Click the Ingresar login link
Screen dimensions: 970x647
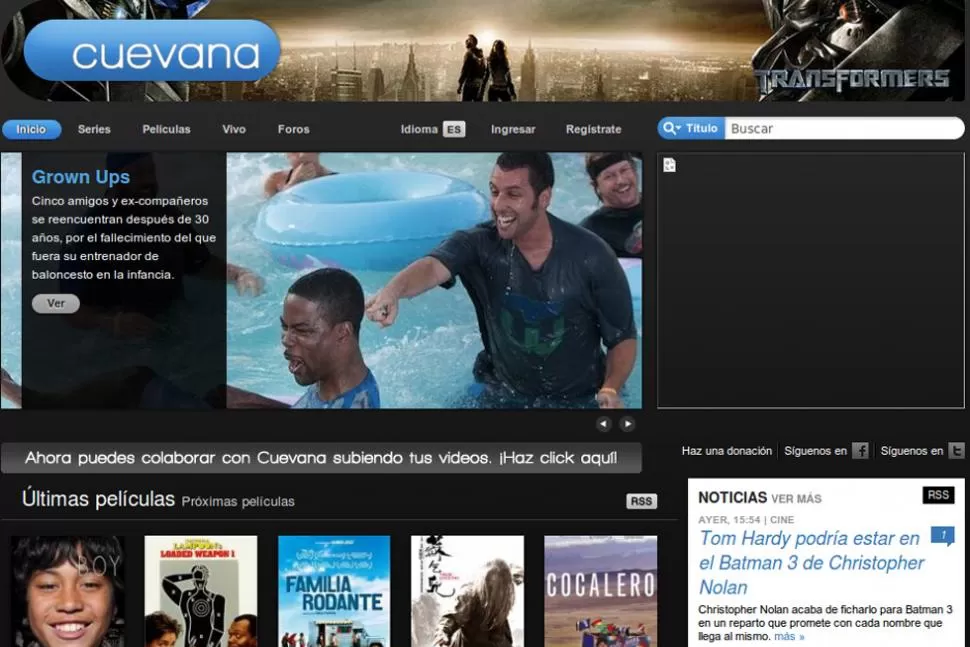click(513, 129)
